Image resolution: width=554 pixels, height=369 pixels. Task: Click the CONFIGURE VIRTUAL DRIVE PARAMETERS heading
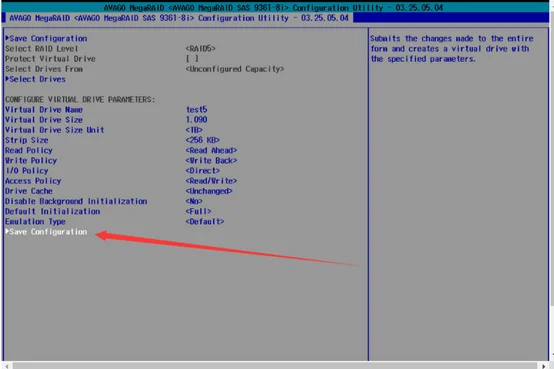80,100
